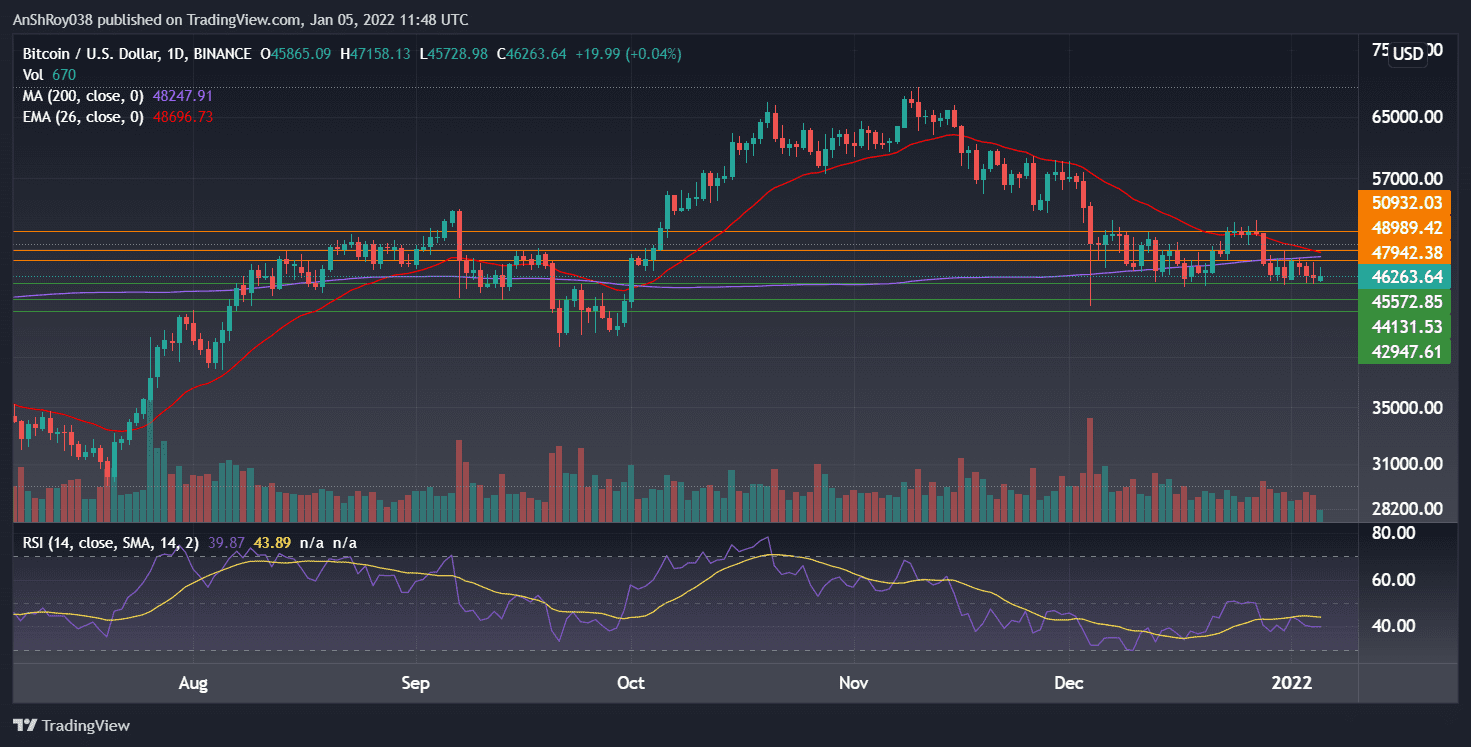The height and width of the screenshot is (747, 1471).
Task: Select the Bitcoin / U.S. Dollar symbol name
Action: click(90, 54)
